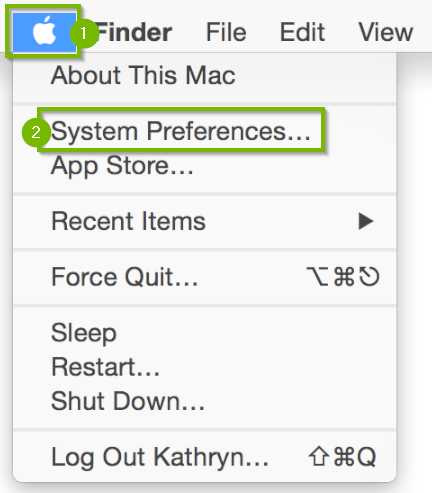Click the Force Quit keyboard shortcut symbols
Viewport: 432px width, 493px height.
coord(343,277)
